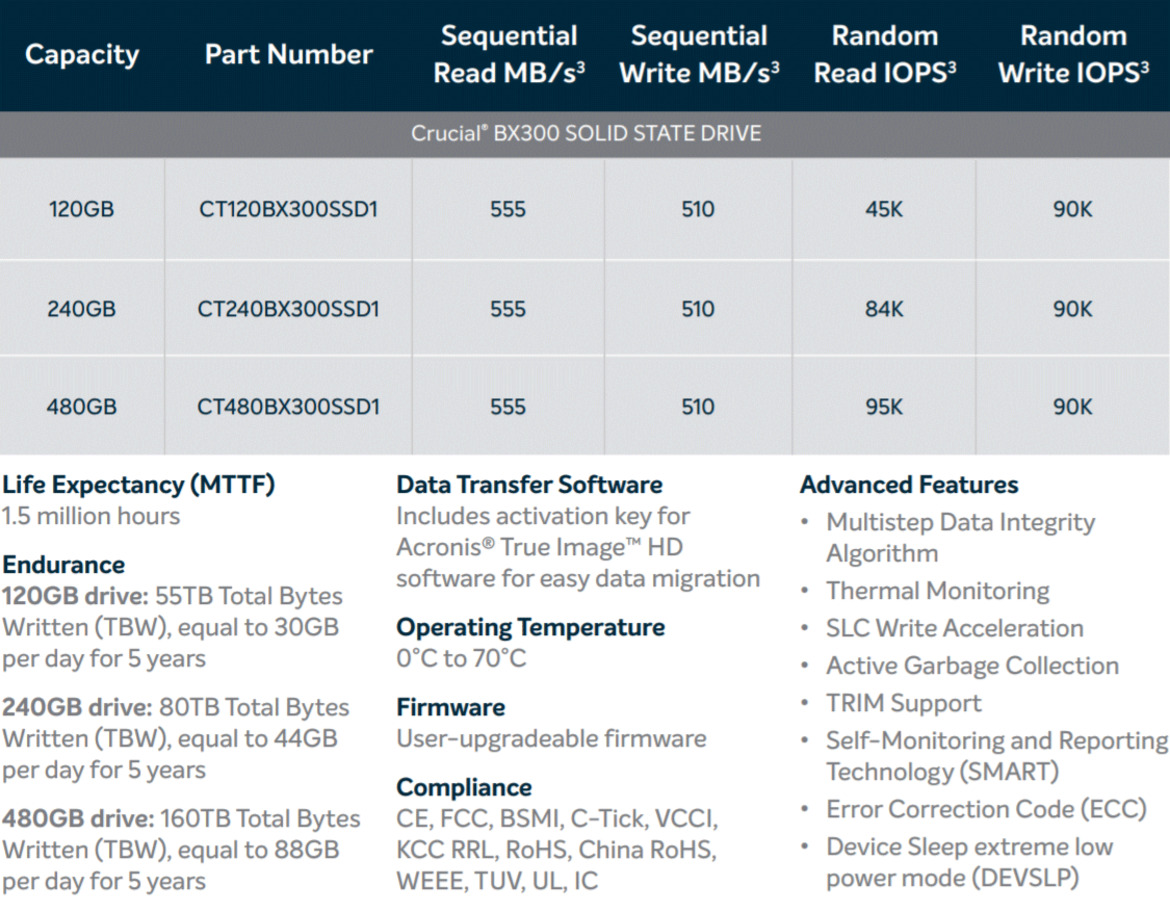1170x912 pixels.
Task: Select the 480GB capacity cell
Action: (81, 407)
